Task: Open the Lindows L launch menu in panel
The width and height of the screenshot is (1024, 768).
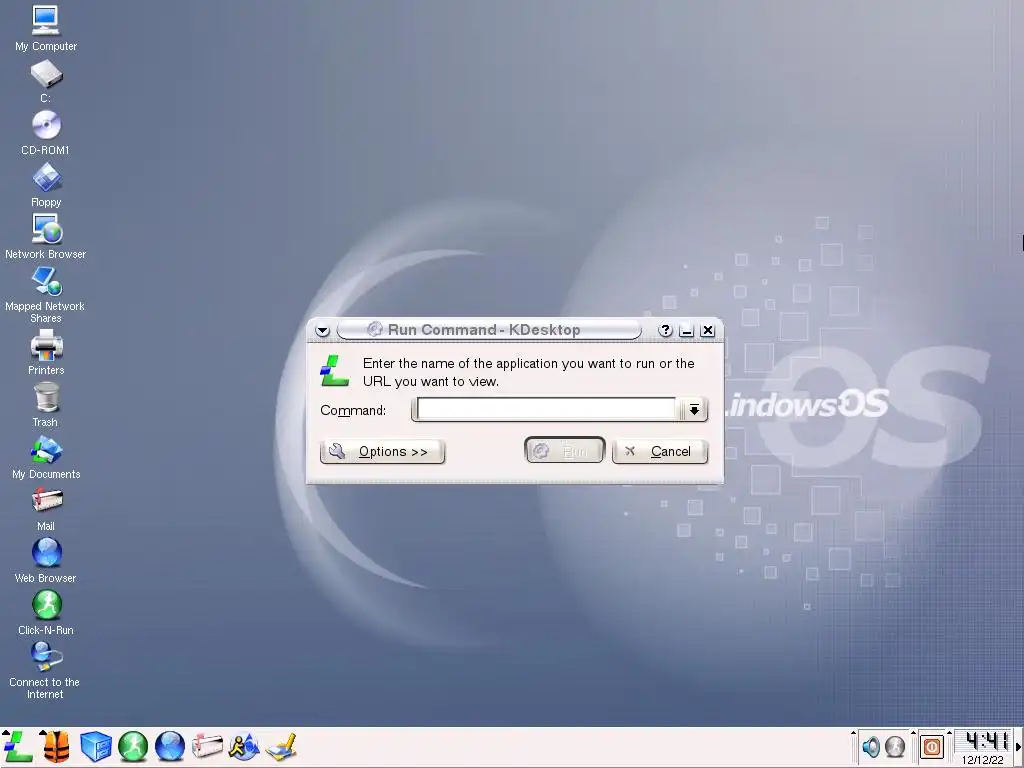Action: (x=18, y=746)
